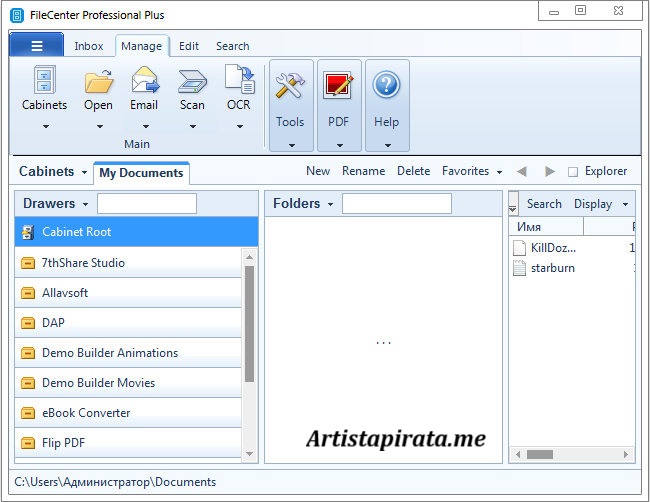This screenshot has width=650, height=502.
Task: Expand the Open ribbon dropdown arrow
Action: click(x=99, y=126)
